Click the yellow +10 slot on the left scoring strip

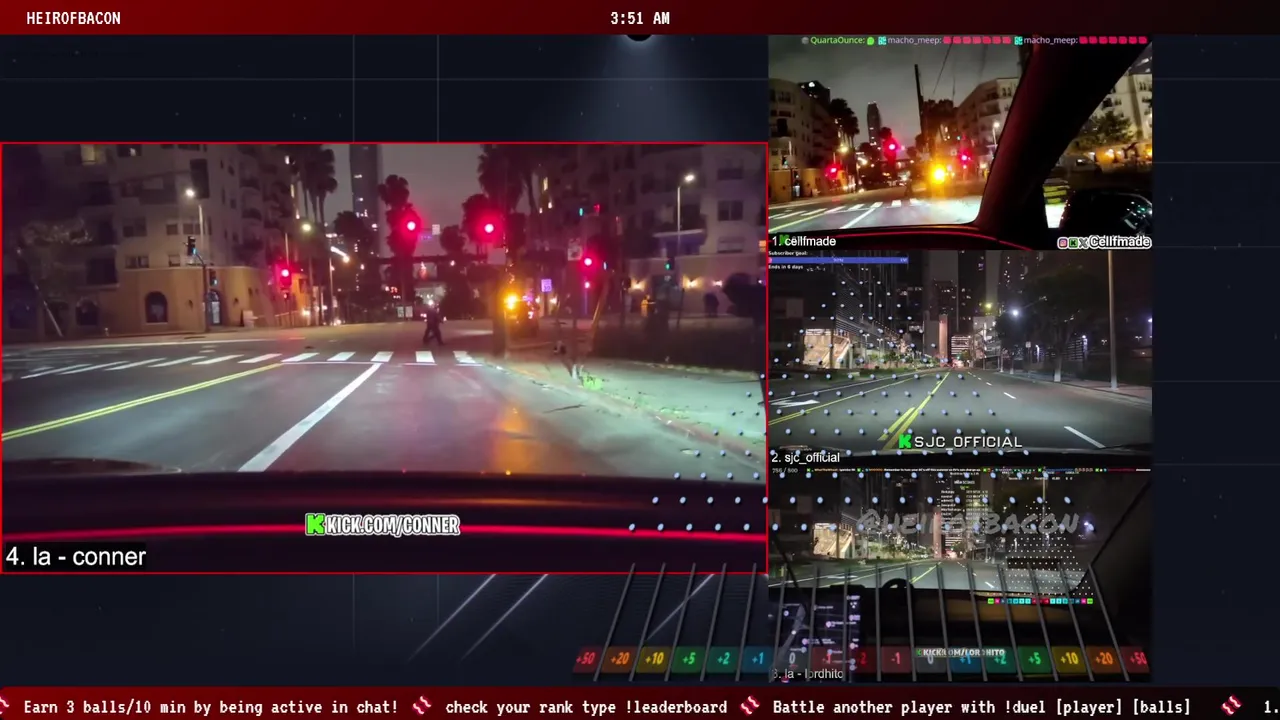pos(654,658)
